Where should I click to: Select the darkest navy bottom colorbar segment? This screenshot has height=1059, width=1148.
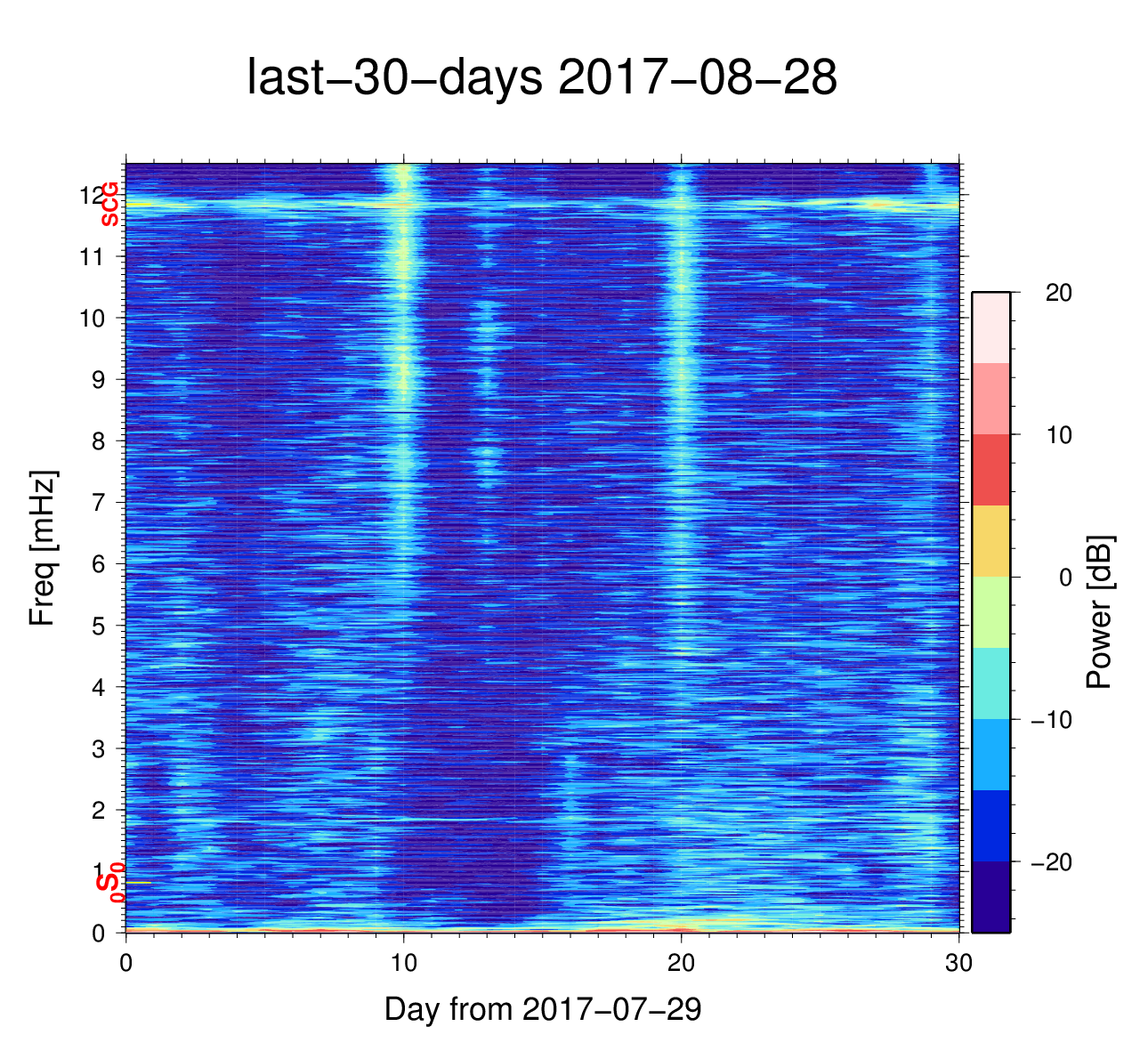990,897
